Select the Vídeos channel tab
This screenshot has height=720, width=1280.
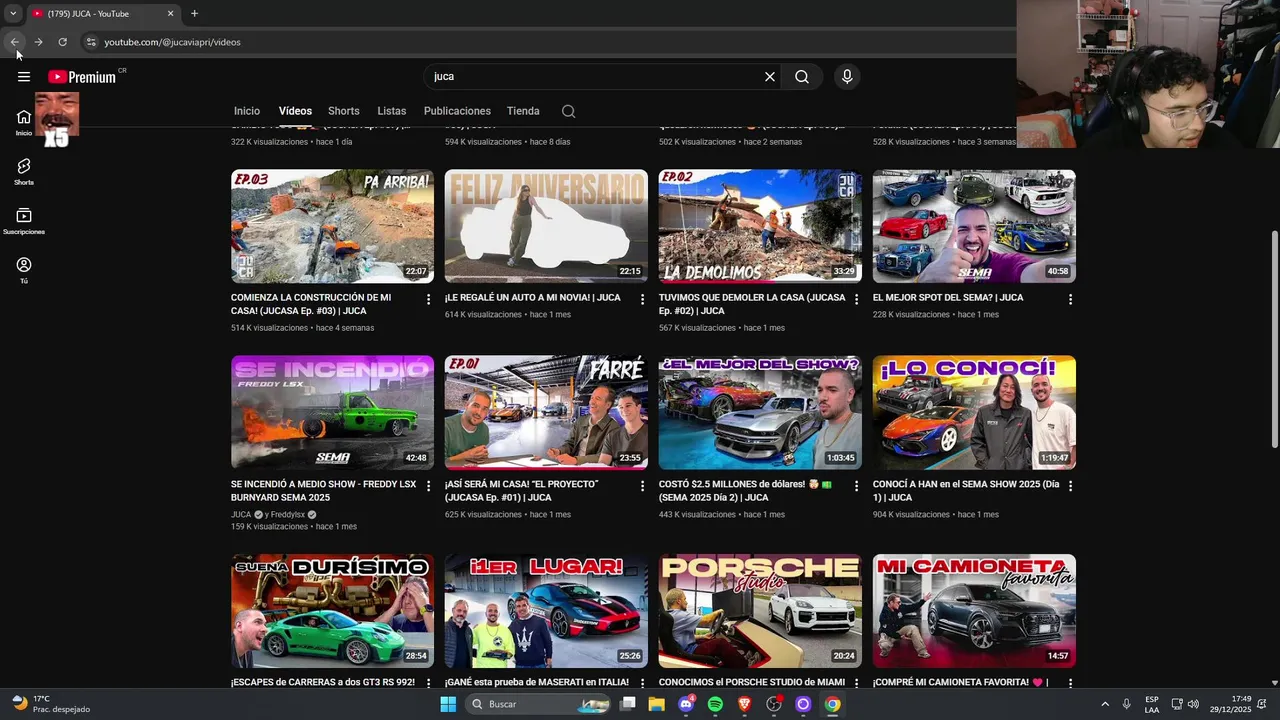point(295,111)
